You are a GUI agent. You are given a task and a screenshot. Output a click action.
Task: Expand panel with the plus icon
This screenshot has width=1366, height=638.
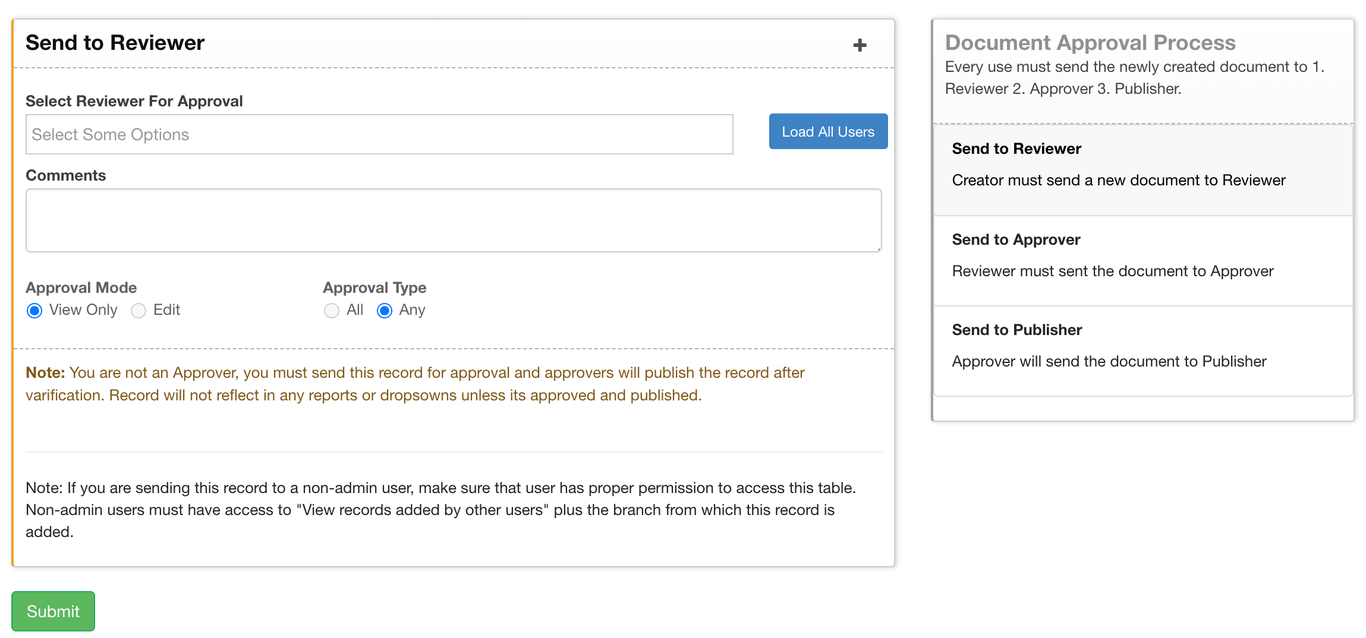pos(859,45)
